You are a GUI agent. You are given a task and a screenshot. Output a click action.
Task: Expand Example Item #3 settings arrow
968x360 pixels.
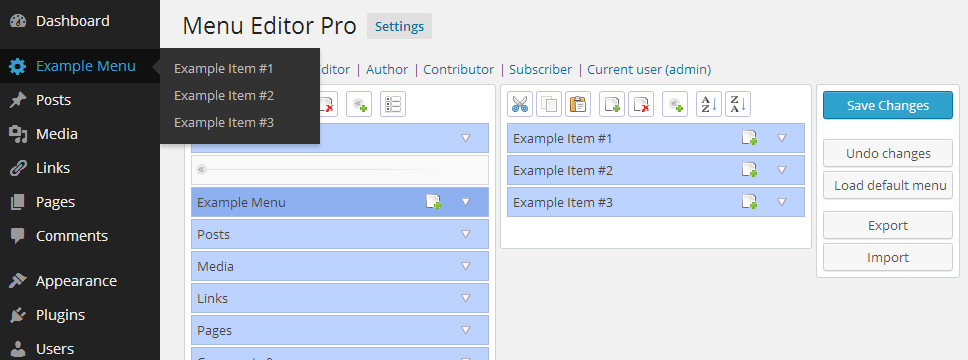click(x=782, y=202)
